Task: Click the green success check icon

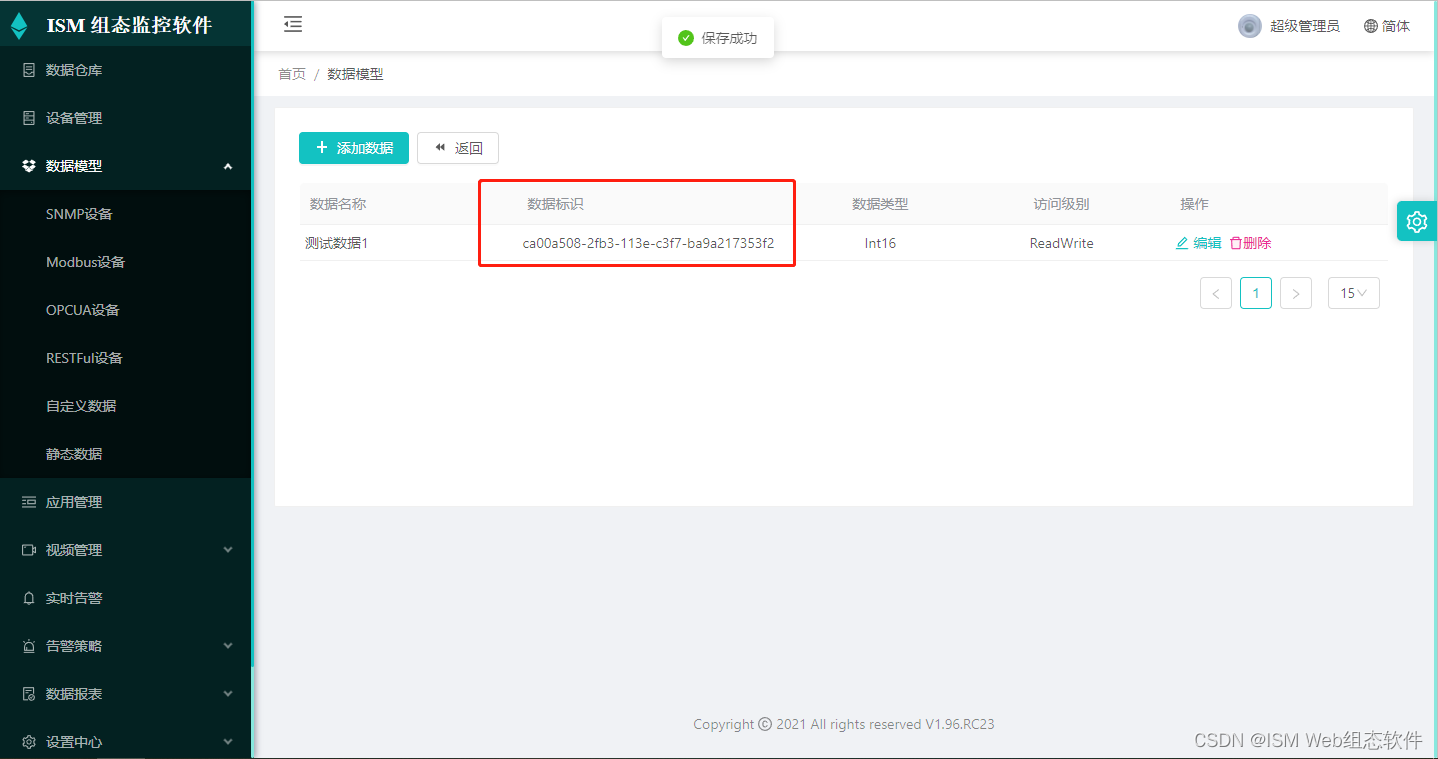Action: click(686, 38)
